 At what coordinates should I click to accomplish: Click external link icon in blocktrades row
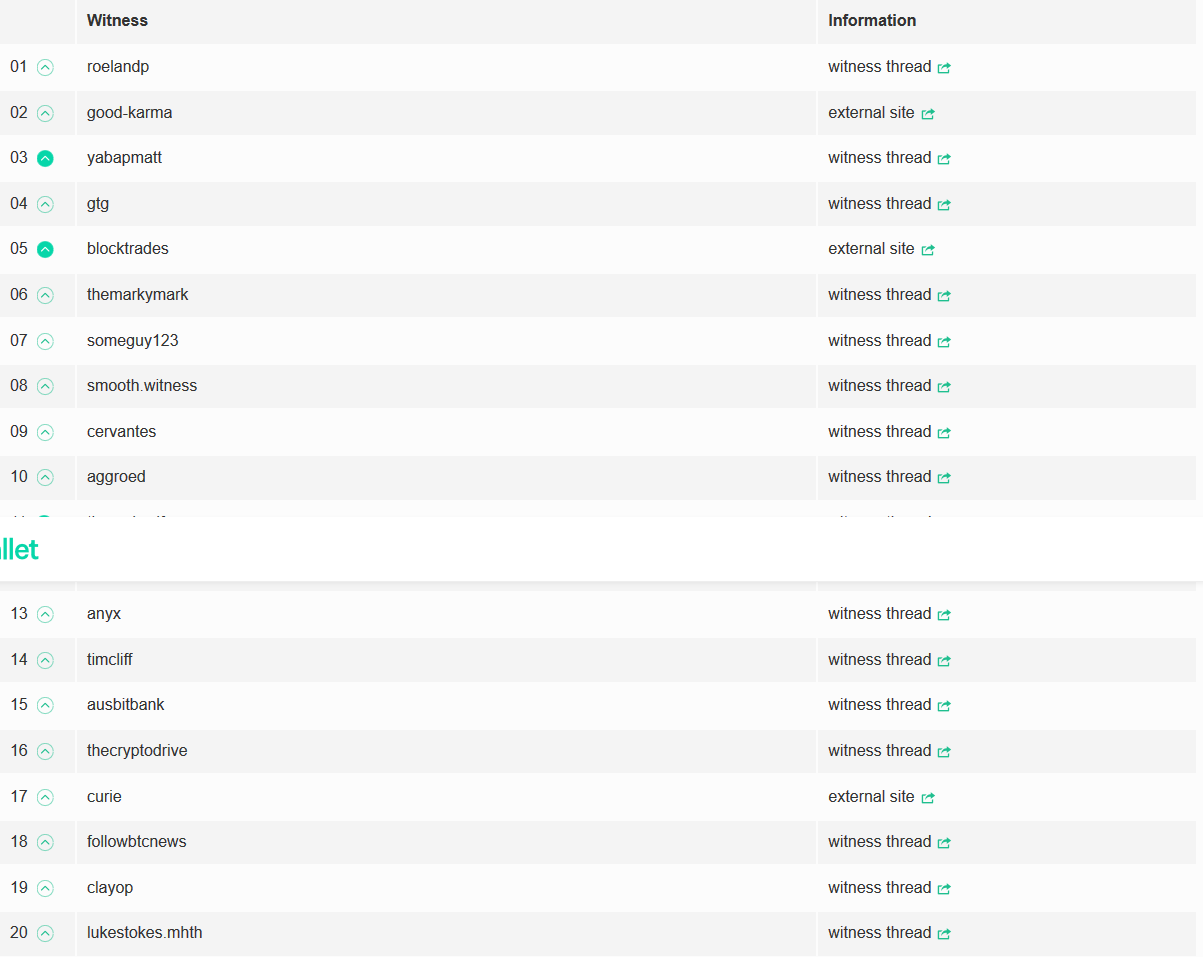[x=927, y=249]
